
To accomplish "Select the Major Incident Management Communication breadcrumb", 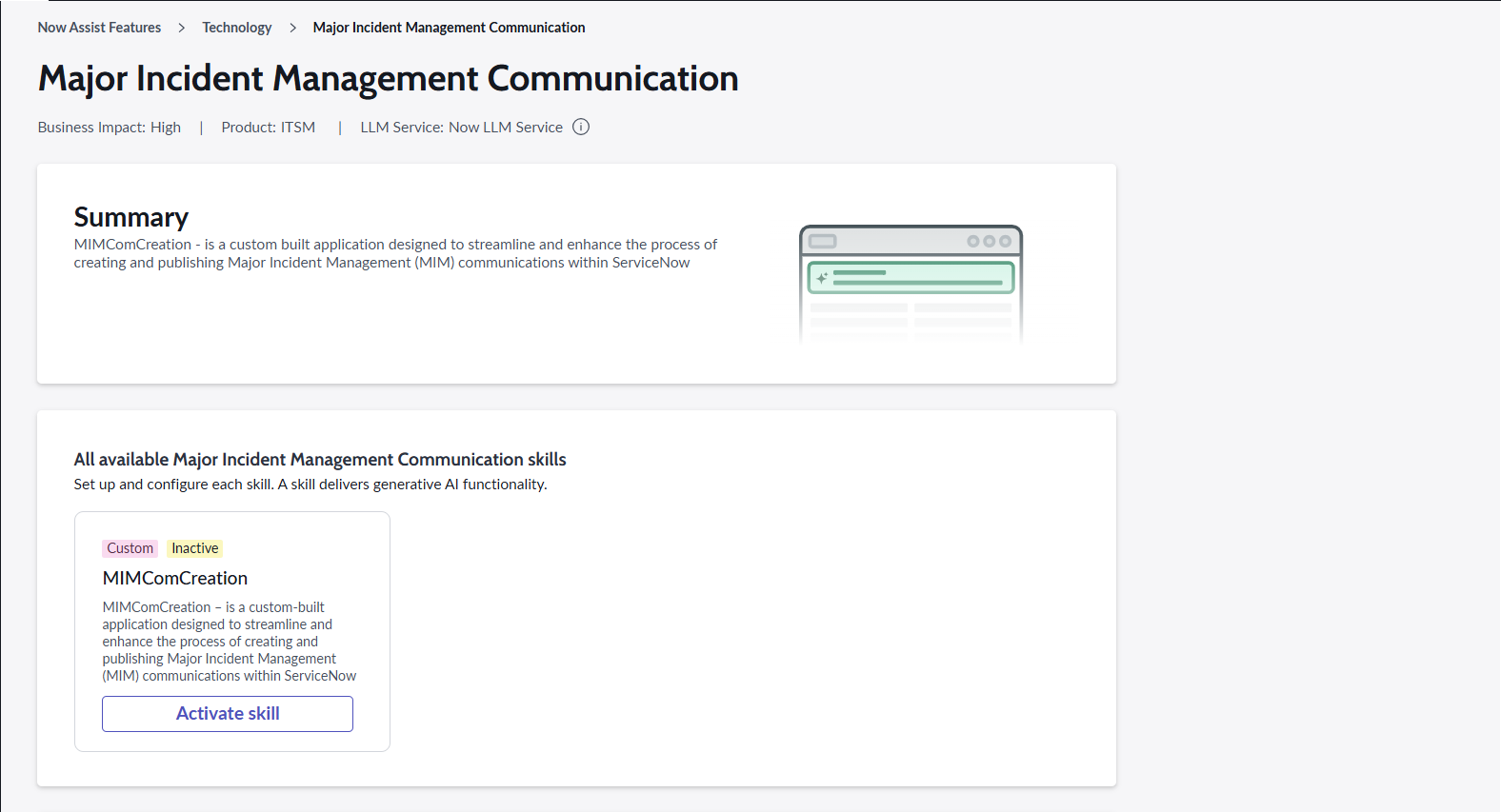I will (x=450, y=28).
